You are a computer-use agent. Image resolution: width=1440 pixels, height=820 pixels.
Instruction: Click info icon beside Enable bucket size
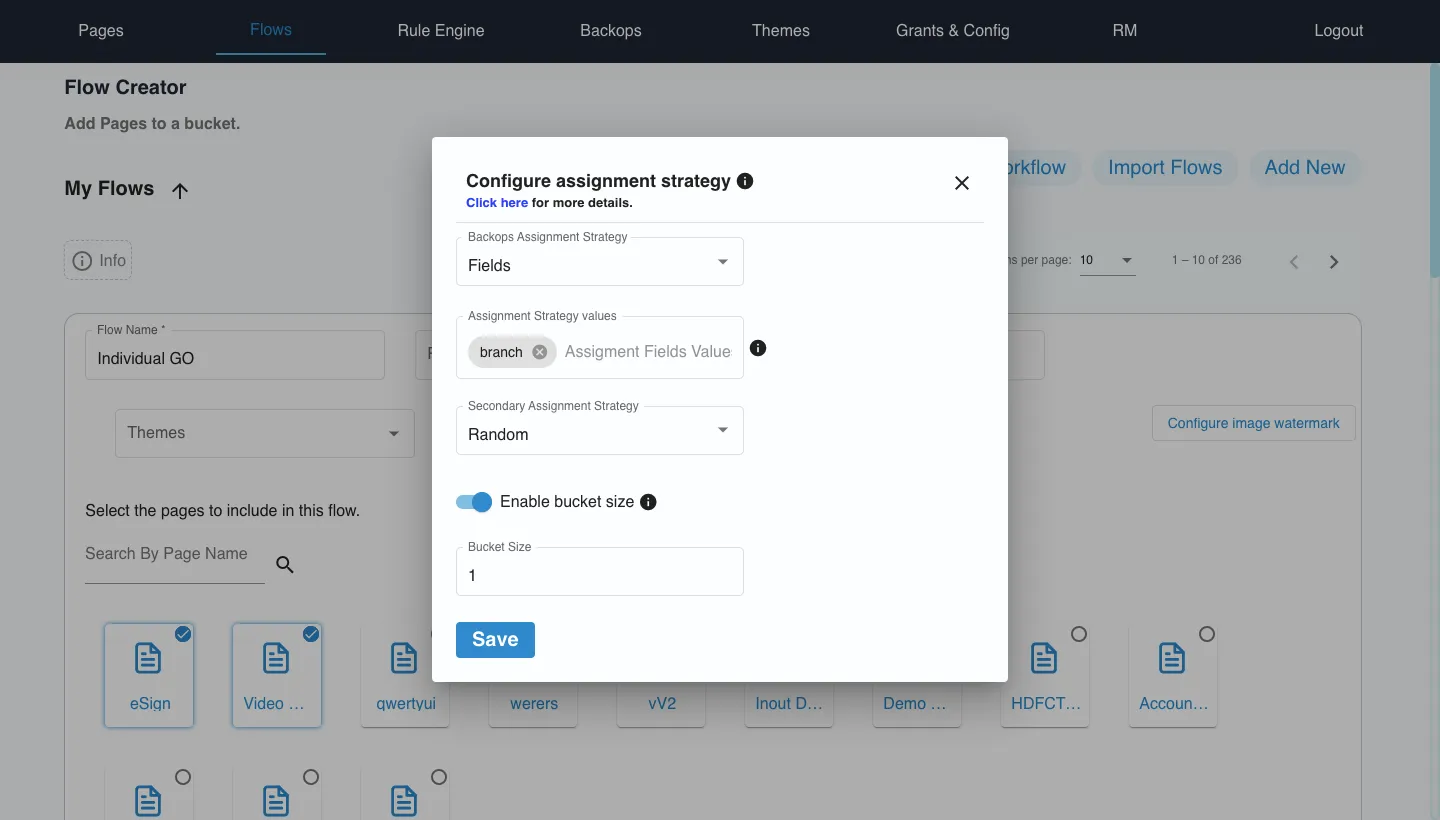[x=648, y=502]
